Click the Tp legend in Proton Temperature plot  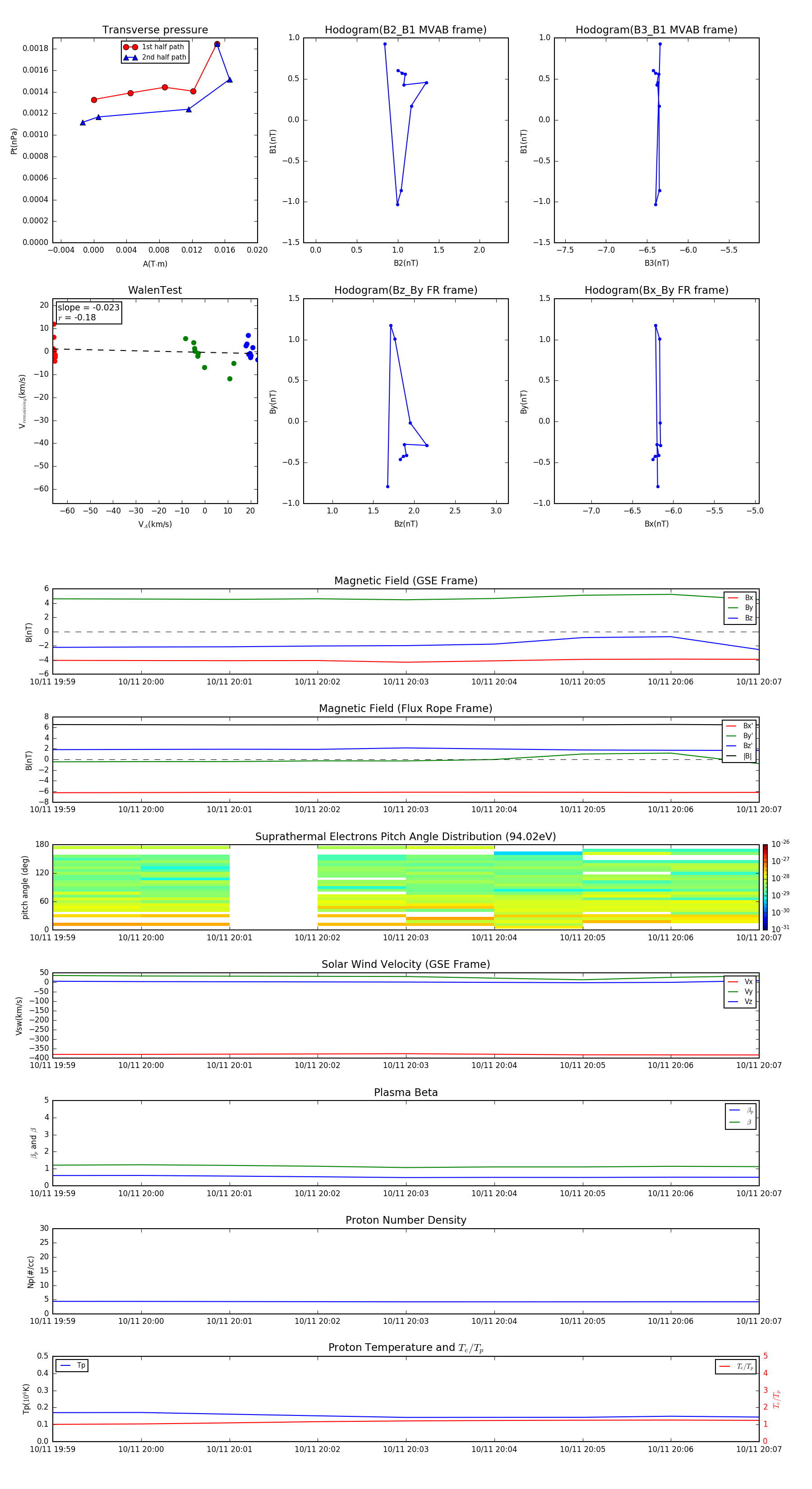(72, 1365)
